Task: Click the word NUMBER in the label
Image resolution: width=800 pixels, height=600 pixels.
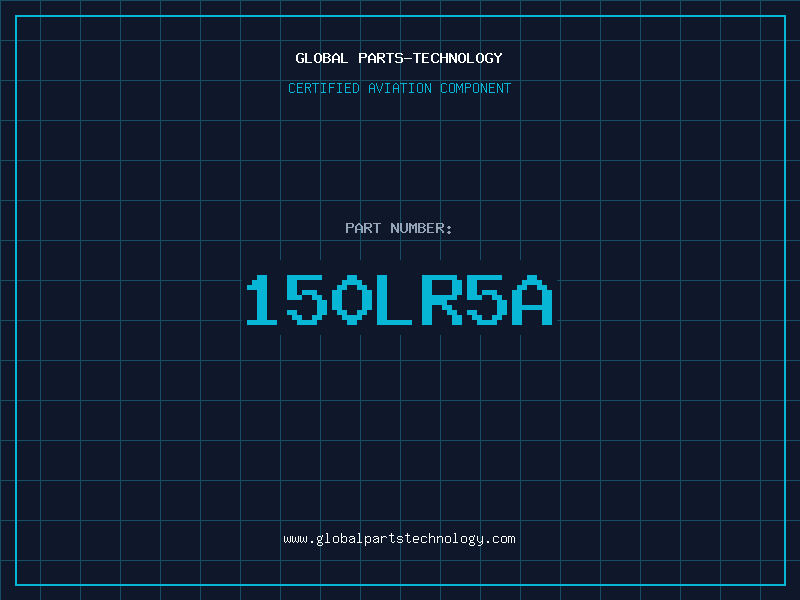Action: (x=417, y=228)
